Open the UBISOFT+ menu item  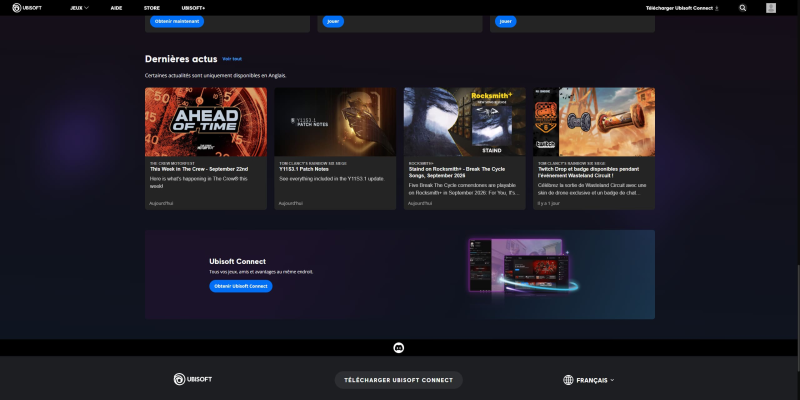coord(193,8)
